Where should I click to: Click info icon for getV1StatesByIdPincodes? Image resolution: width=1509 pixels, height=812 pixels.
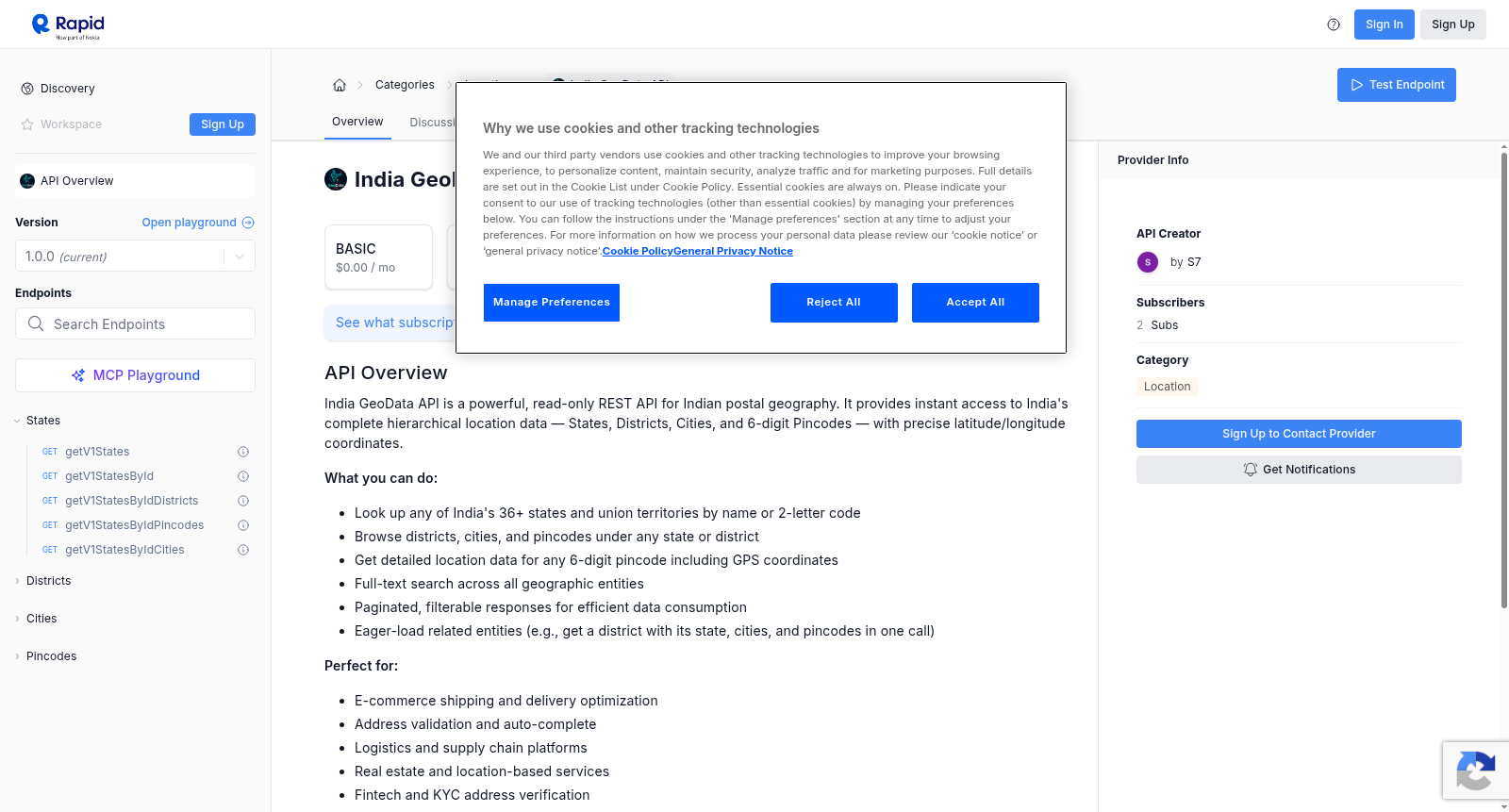pyautogui.click(x=243, y=525)
